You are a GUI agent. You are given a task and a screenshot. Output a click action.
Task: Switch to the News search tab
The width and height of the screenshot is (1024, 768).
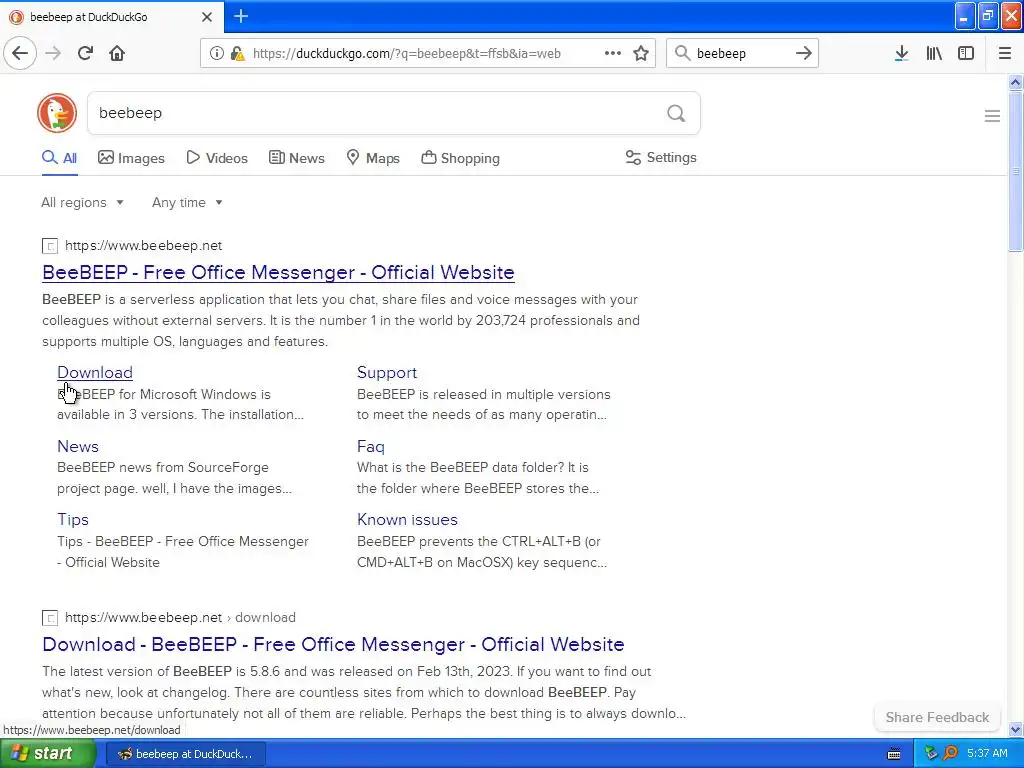coord(297,158)
